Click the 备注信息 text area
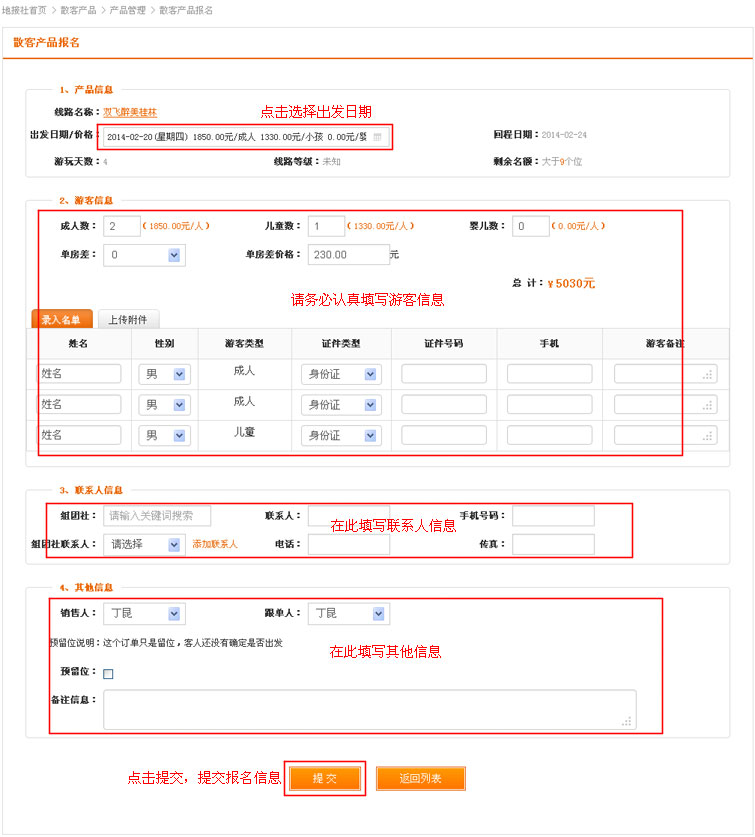Image resolution: width=755 pixels, height=837 pixels. click(x=368, y=708)
